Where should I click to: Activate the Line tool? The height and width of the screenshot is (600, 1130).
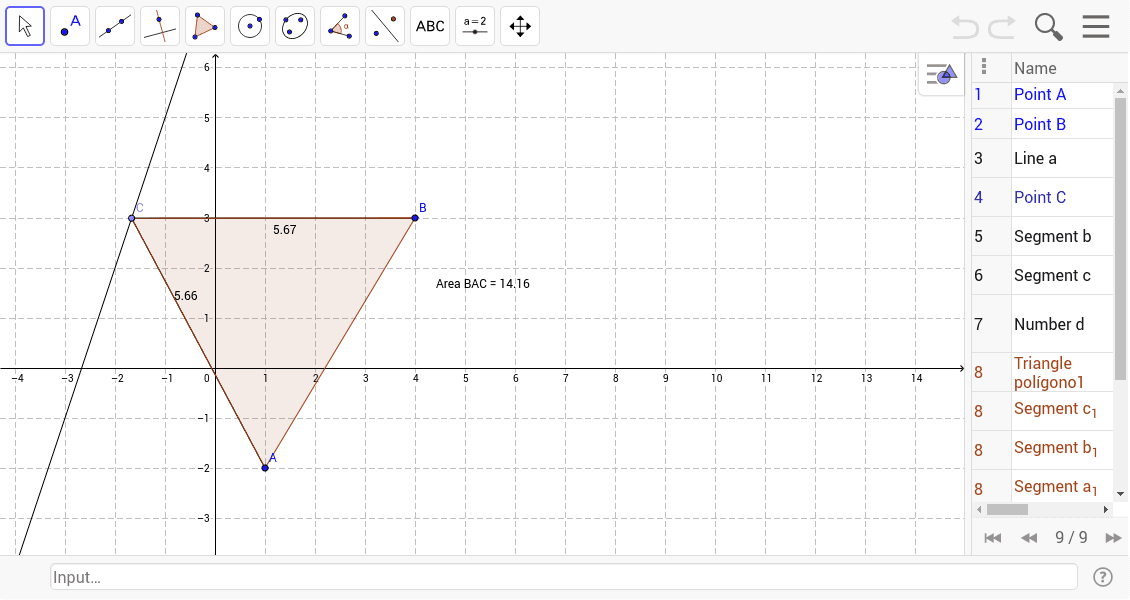[x=114, y=25]
